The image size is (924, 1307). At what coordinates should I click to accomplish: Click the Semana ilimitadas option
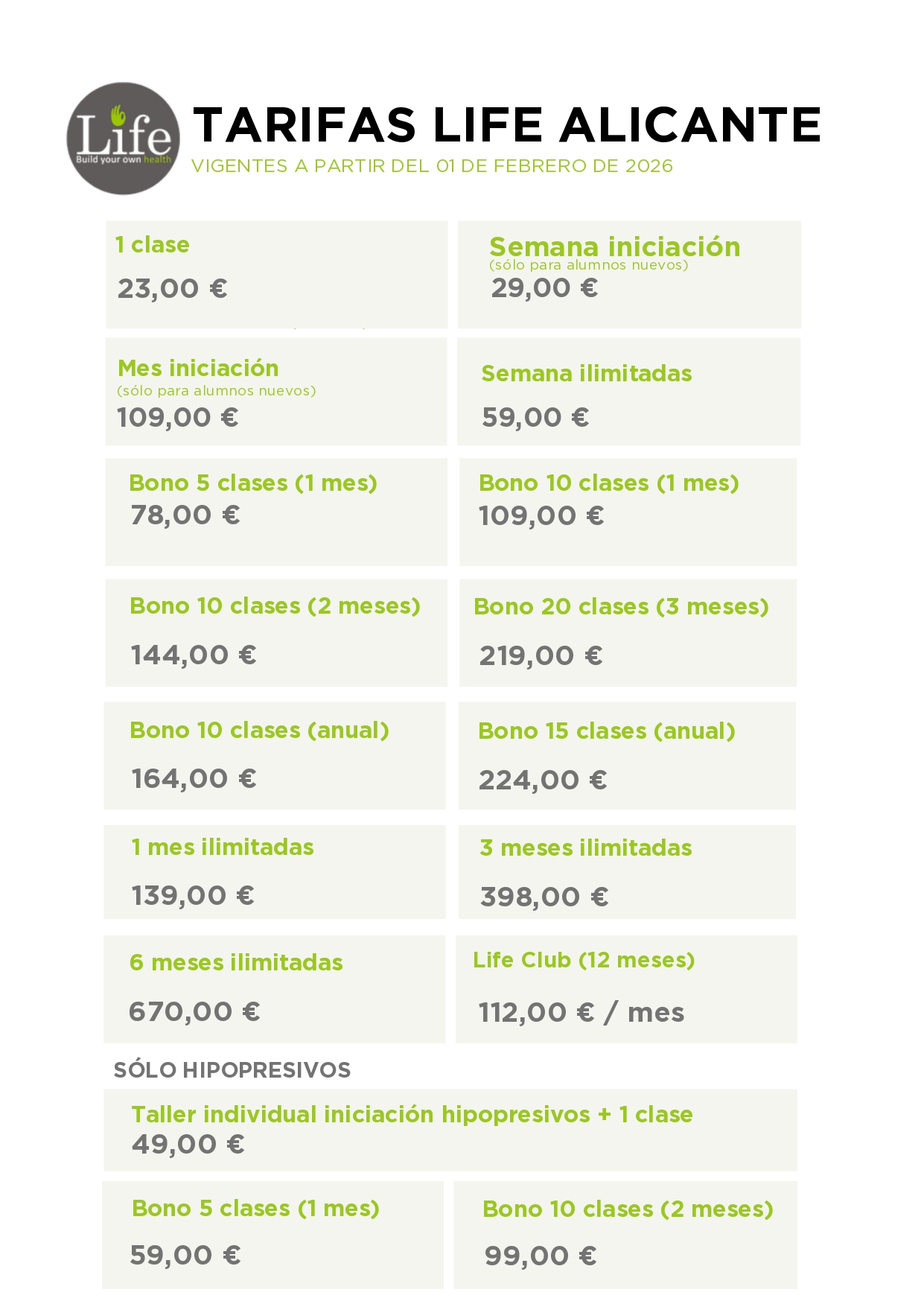[628, 392]
